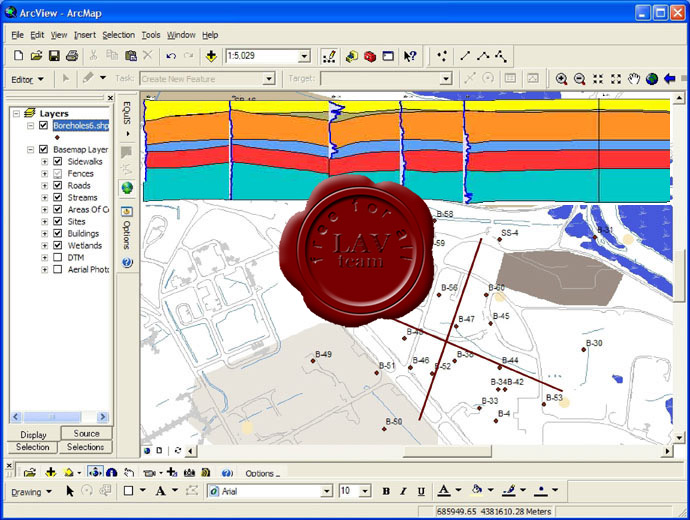Select the Zoom Out magnifier tool

click(580, 79)
